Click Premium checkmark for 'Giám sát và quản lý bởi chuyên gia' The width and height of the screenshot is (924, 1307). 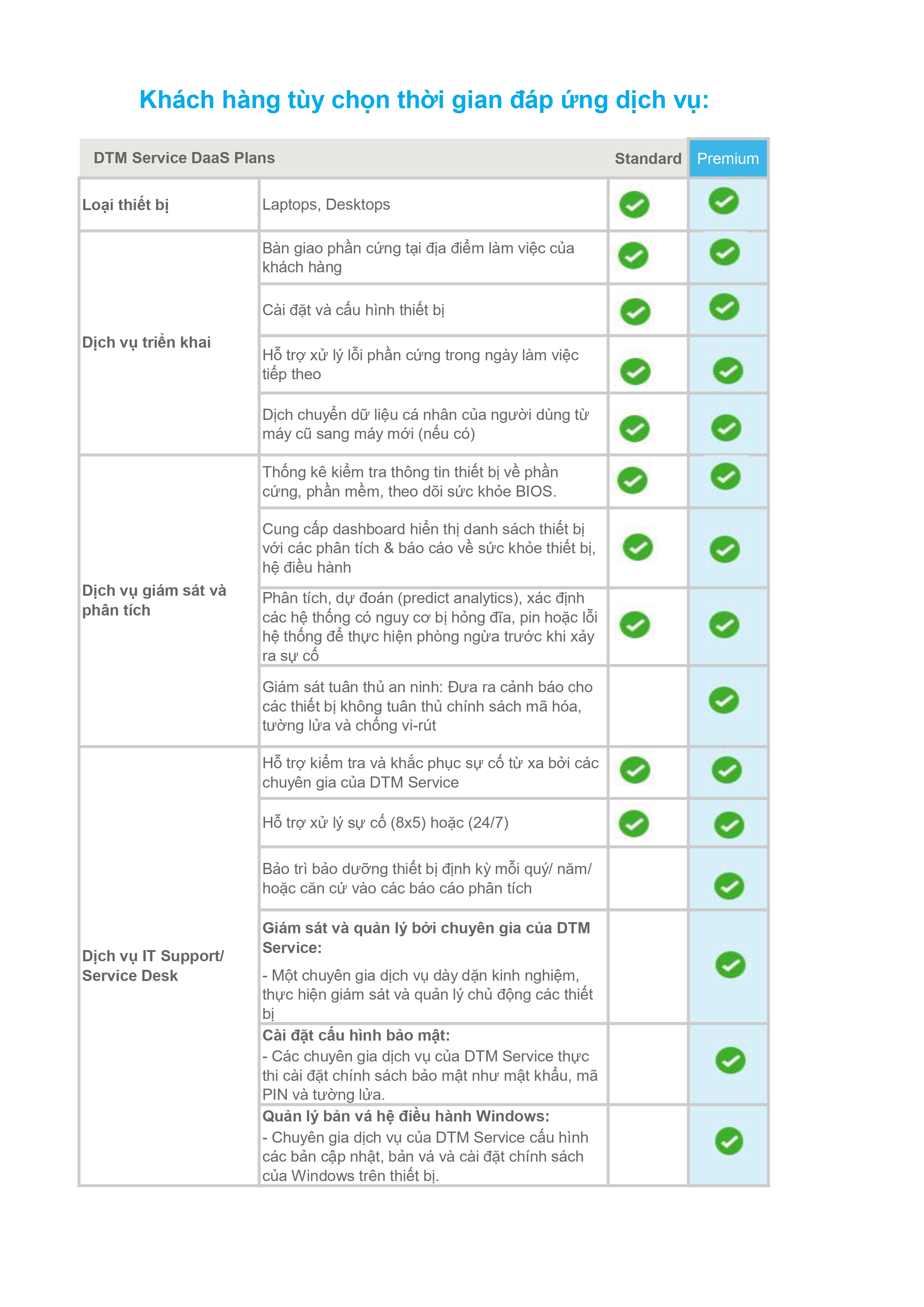[730, 964]
